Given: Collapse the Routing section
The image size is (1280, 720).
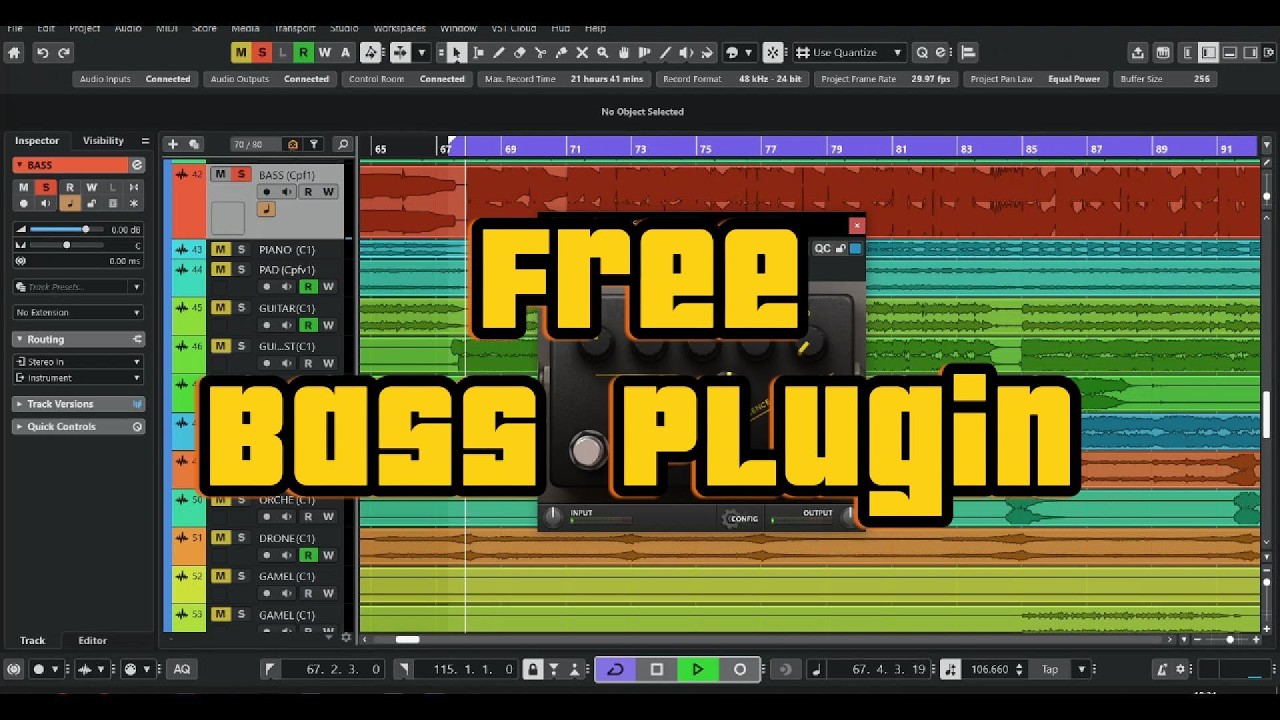Looking at the screenshot, I should [x=78, y=340].
